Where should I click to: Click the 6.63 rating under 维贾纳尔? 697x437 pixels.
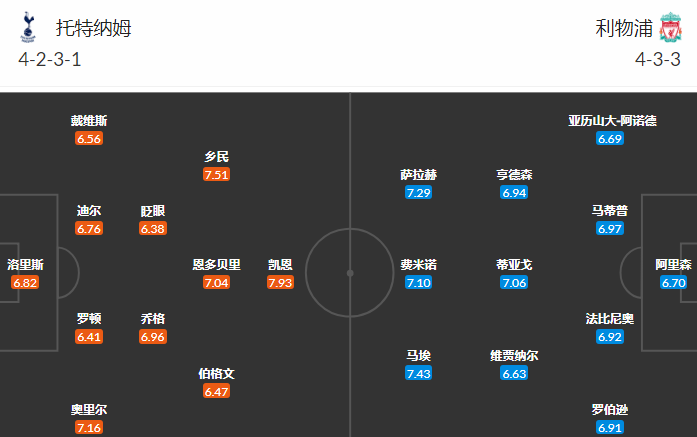pyautogui.click(x=514, y=373)
